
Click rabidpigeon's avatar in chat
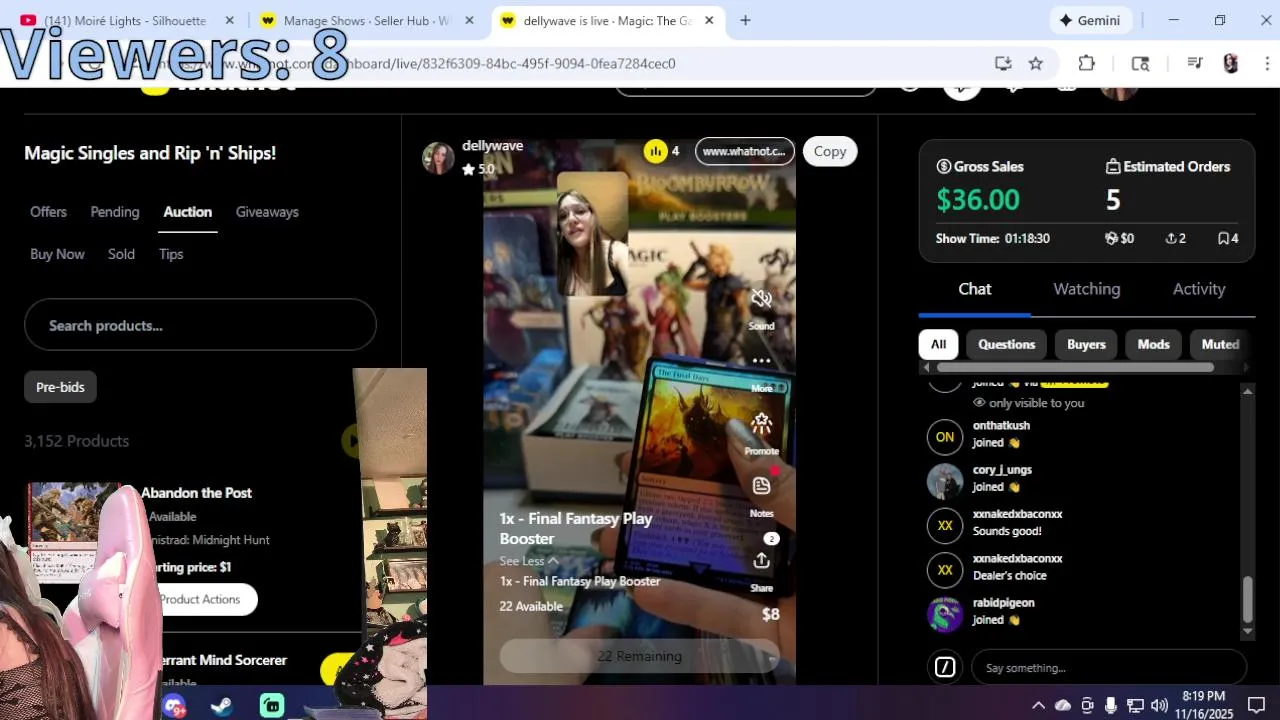click(x=945, y=614)
